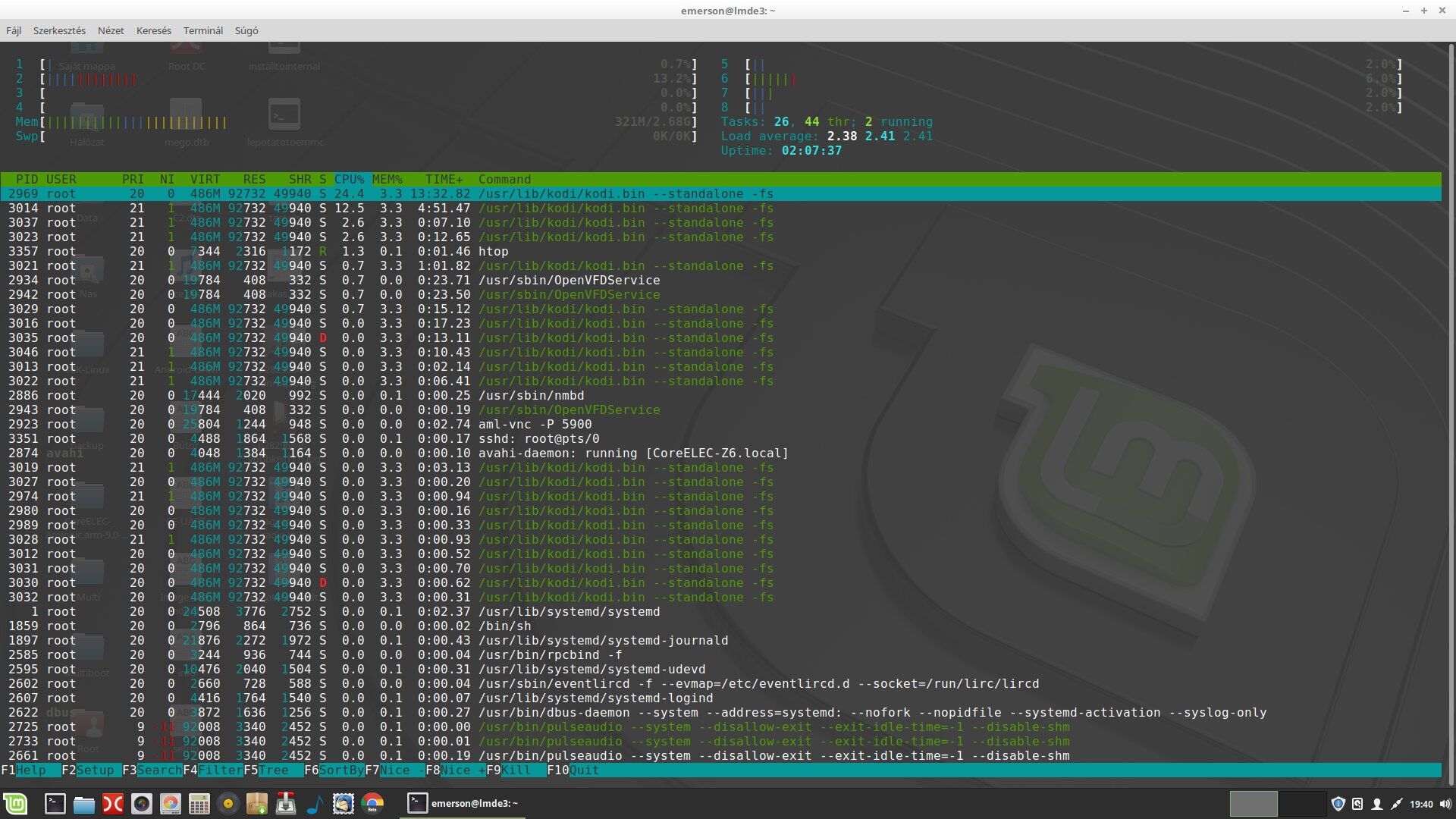Sort by the PID column header
1456x819 pixels.
(27, 179)
